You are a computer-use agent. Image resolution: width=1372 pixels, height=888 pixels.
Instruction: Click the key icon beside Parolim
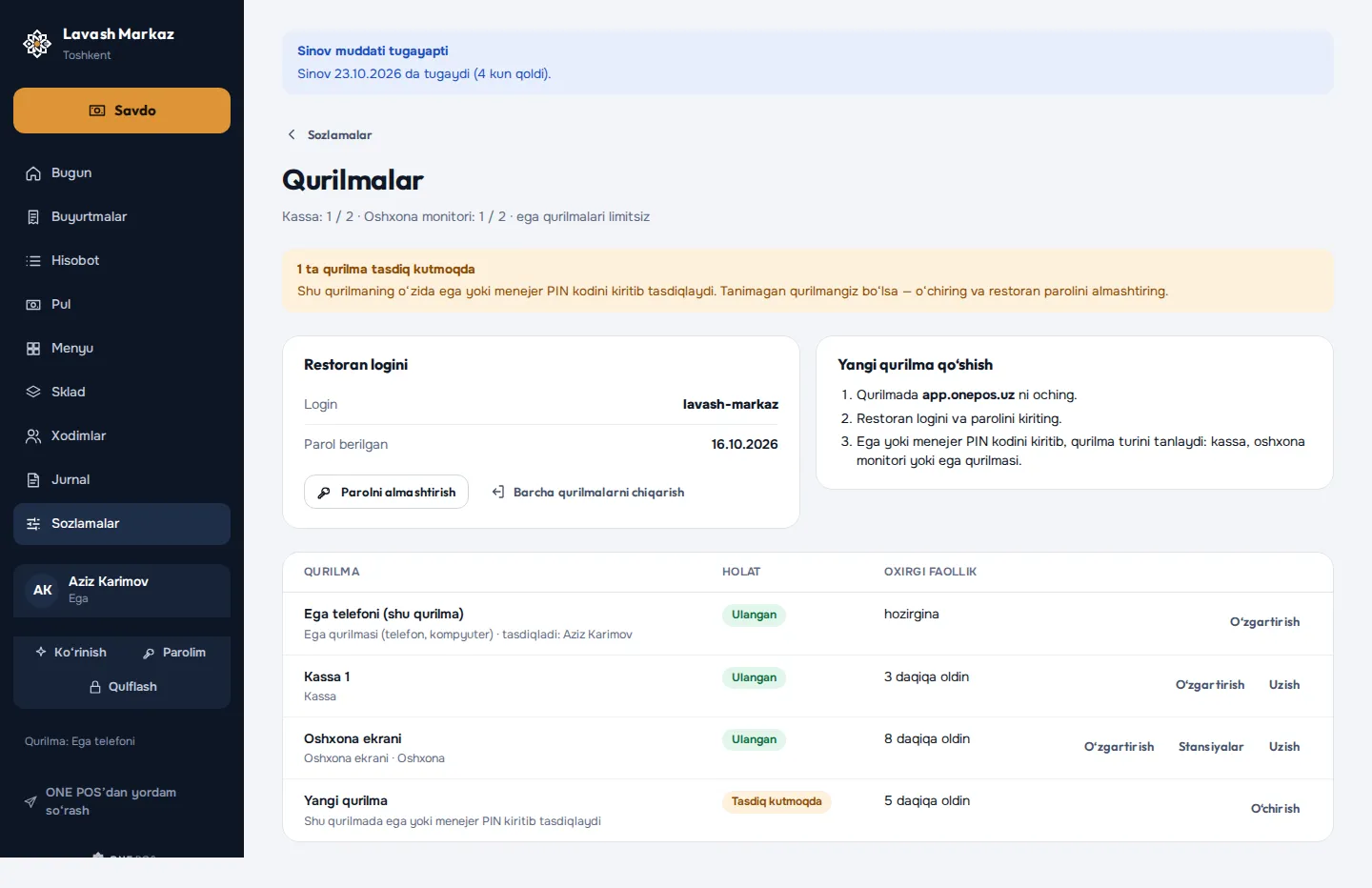coord(149,653)
